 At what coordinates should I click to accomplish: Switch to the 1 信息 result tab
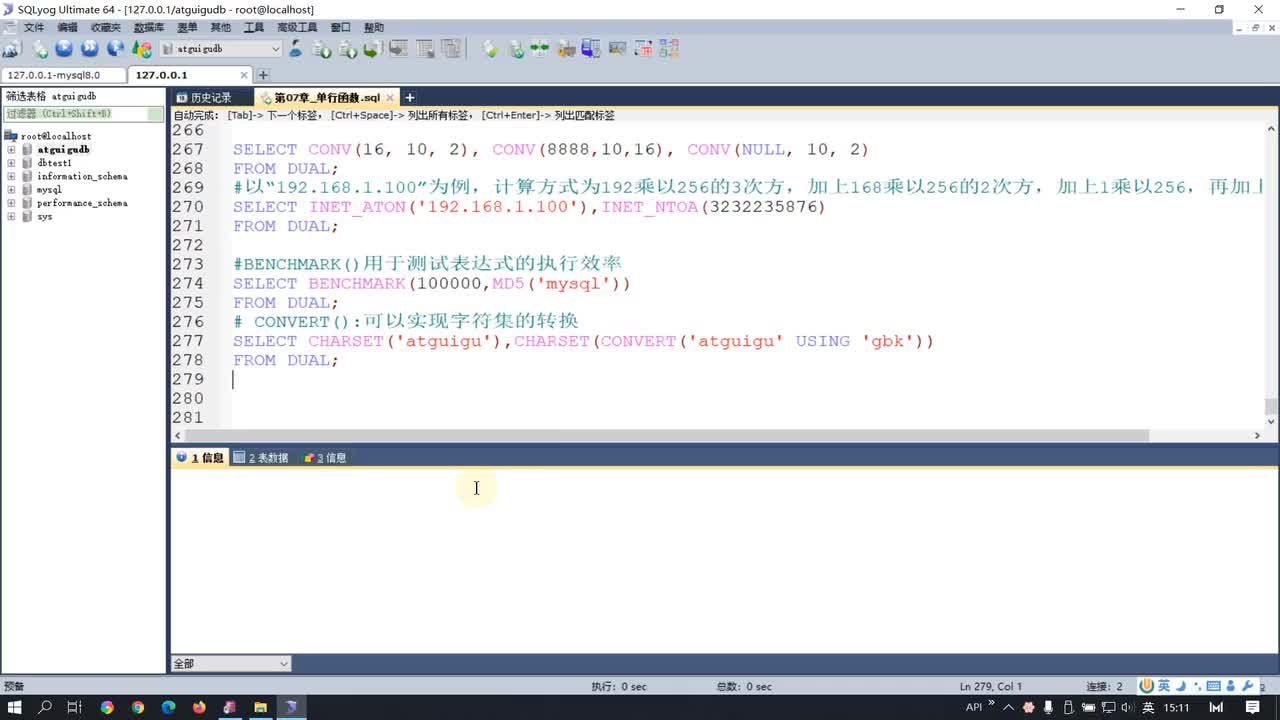pyautogui.click(x=200, y=458)
